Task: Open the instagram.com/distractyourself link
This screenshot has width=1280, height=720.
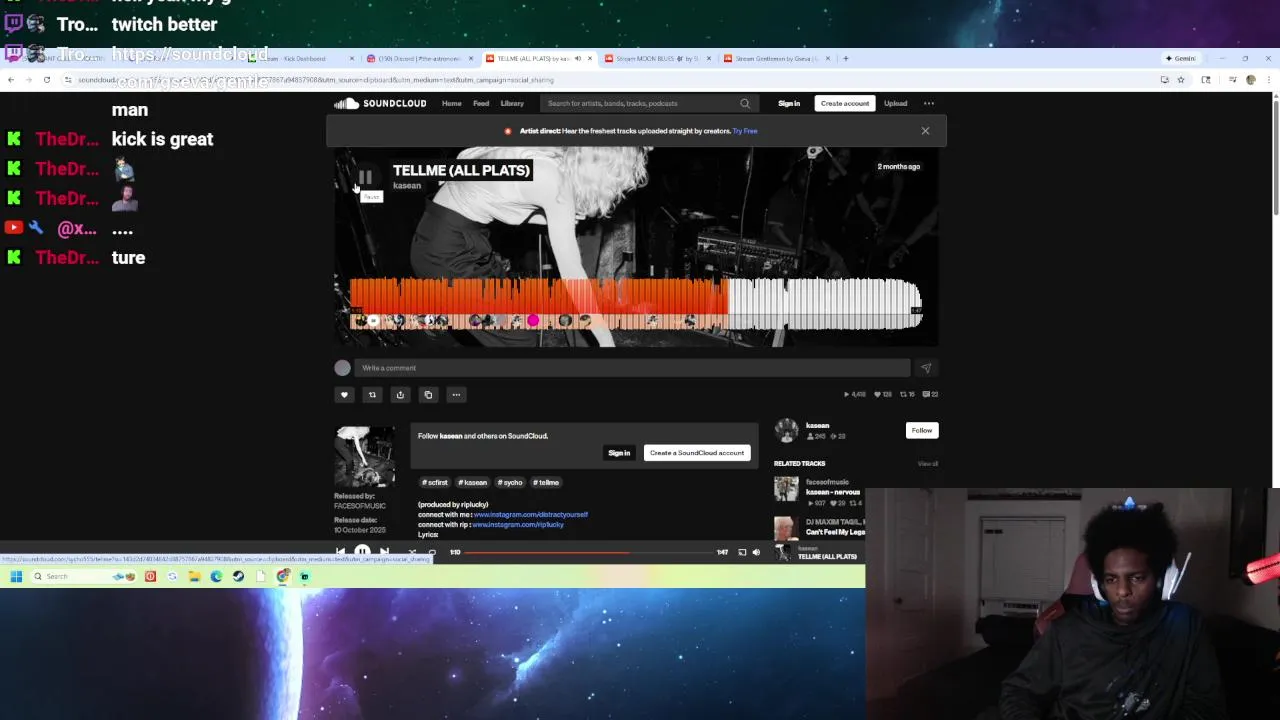Action: [x=531, y=515]
